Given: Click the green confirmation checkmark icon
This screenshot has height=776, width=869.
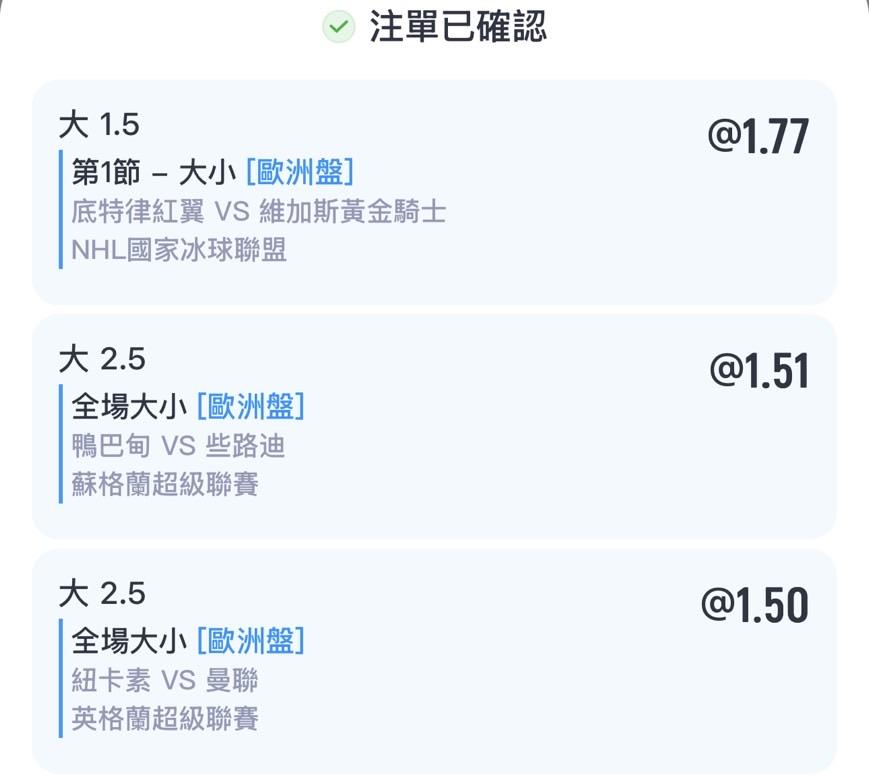Looking at the screenshot, I should tap(339, 27).
